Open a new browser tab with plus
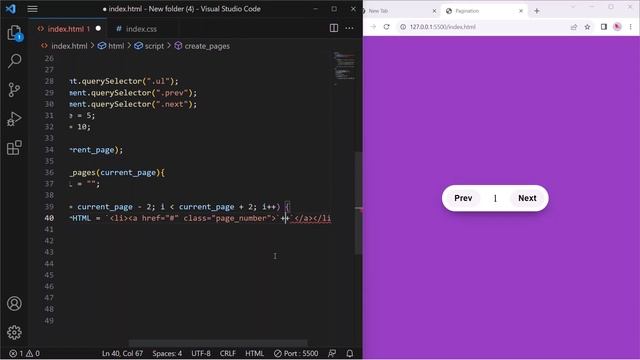The height and width of the screenshot is (360, 640). point(537,11)
